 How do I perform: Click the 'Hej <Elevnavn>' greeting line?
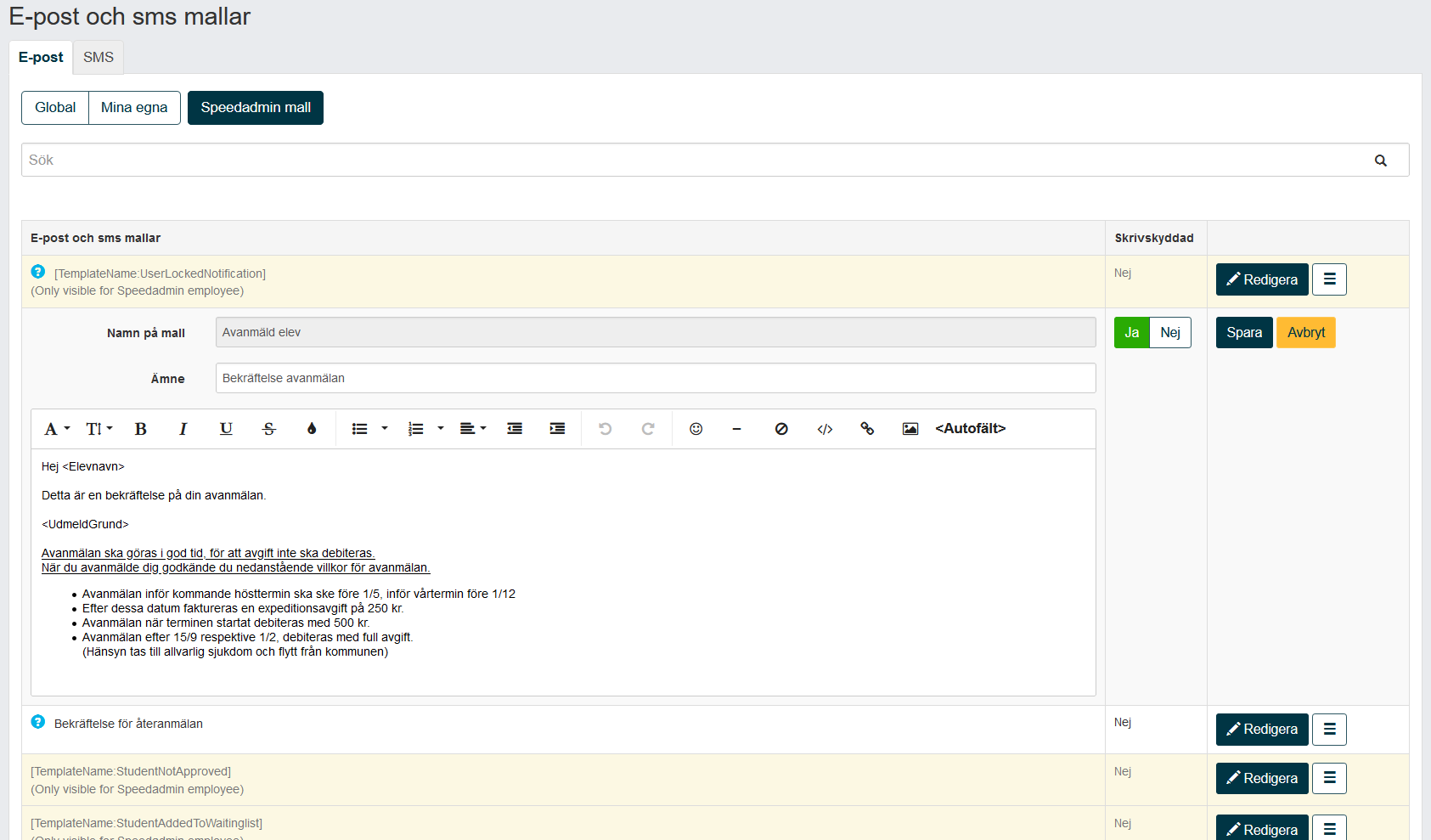coord(82,466)
